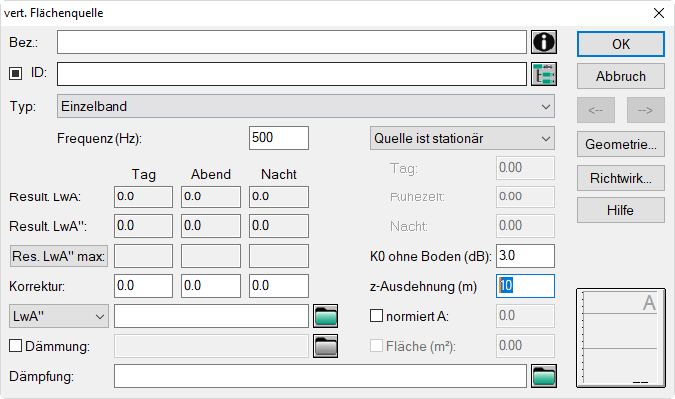Enable the normiert A checkbox
Image resolution: width=675 pixels, height=399 pixels.
(376, 316)
